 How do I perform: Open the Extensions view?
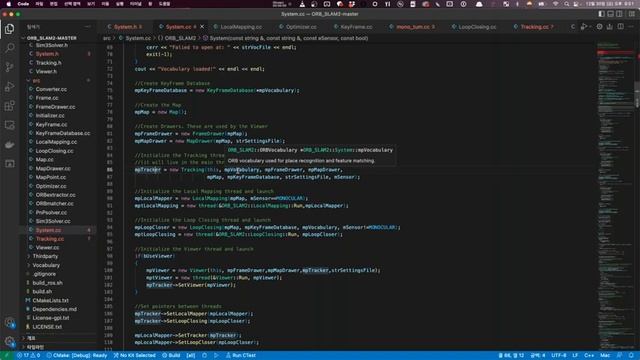tap(9, 106)
